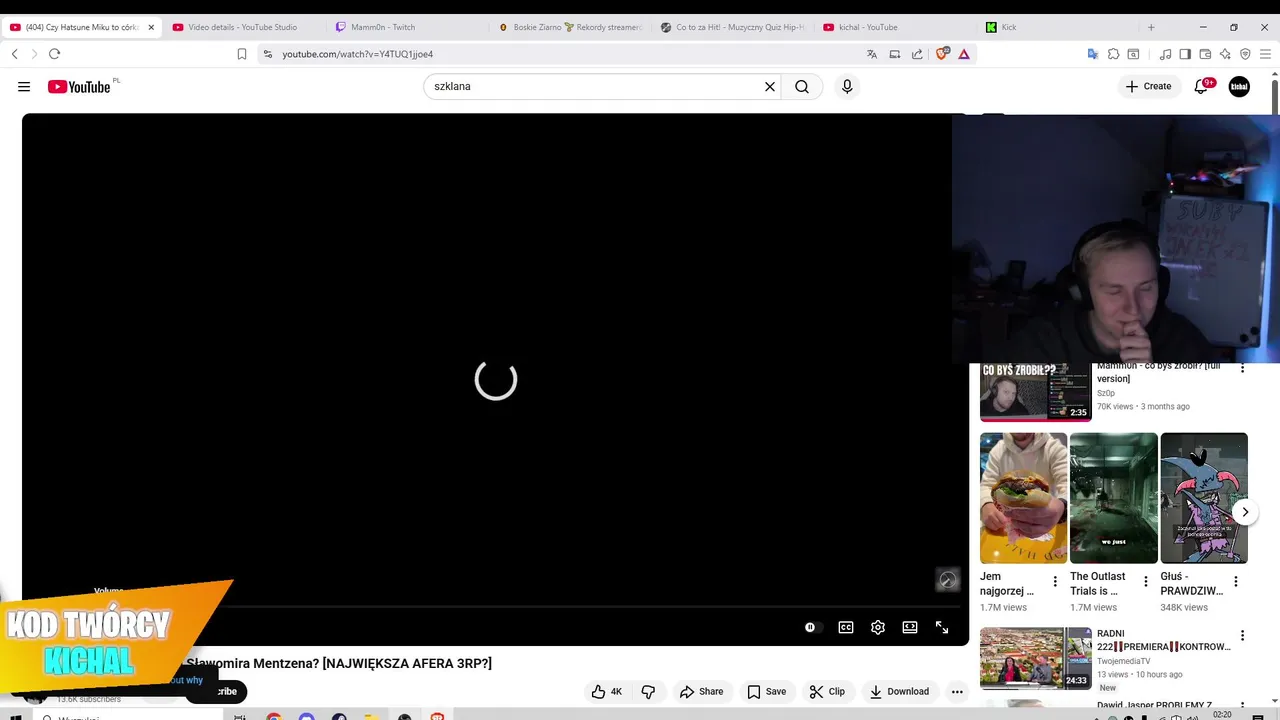
Task: Show the browser sidebar panel
Action: [1185, 54]
